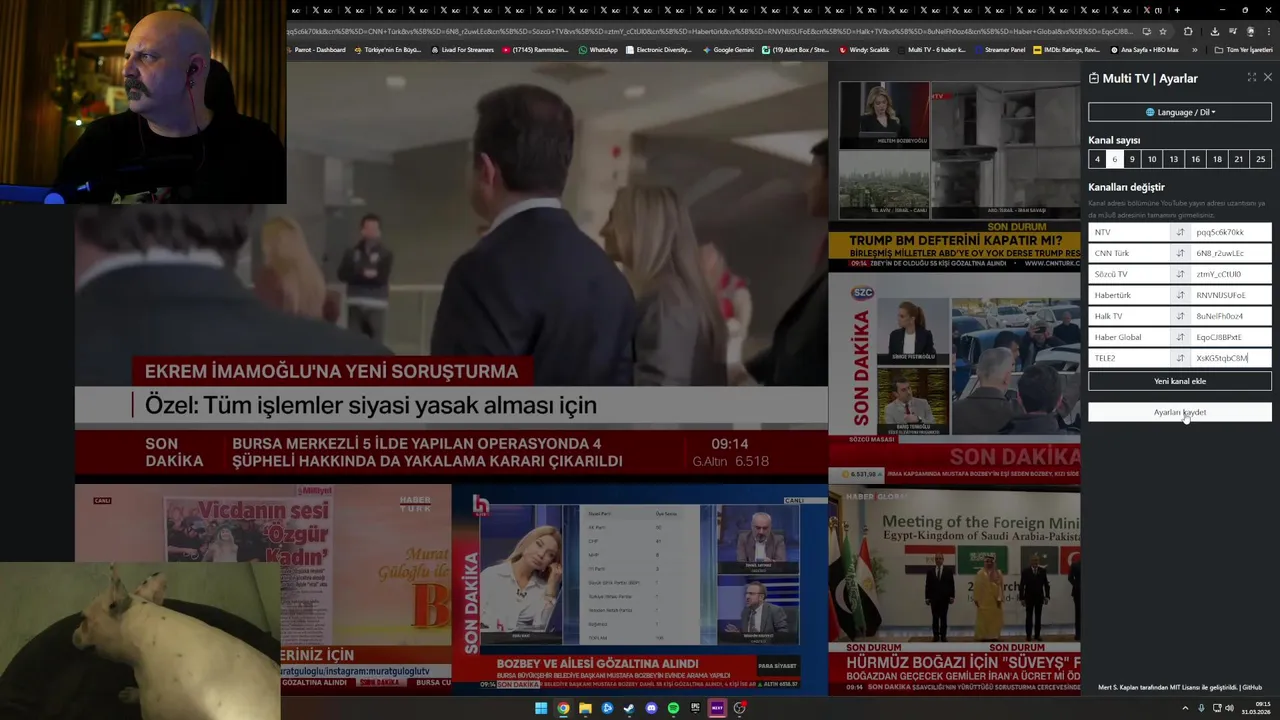This screenshot has width=1280, height=720.
Task: Click the reorder icon for CNN Türk row
Action: point(1180,253)
